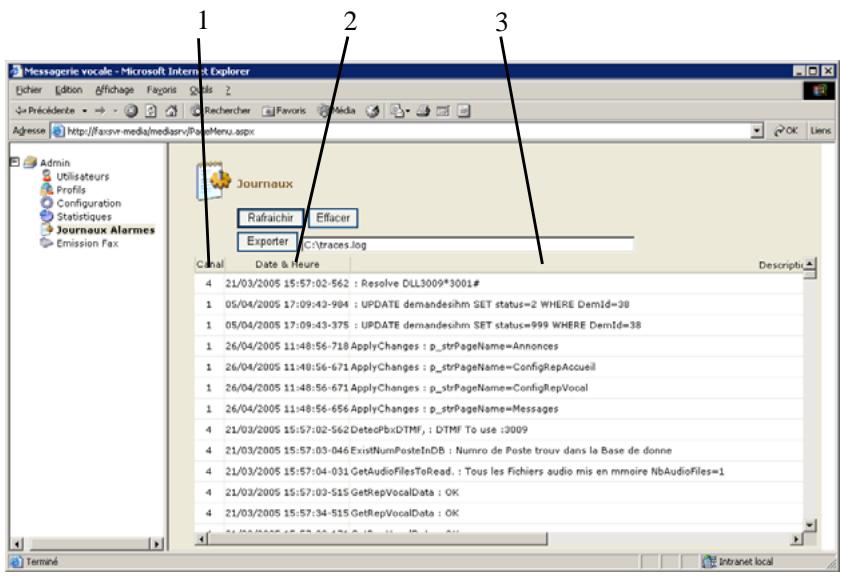
Task: Click the Effacer button
Action: tap(333, 218)
